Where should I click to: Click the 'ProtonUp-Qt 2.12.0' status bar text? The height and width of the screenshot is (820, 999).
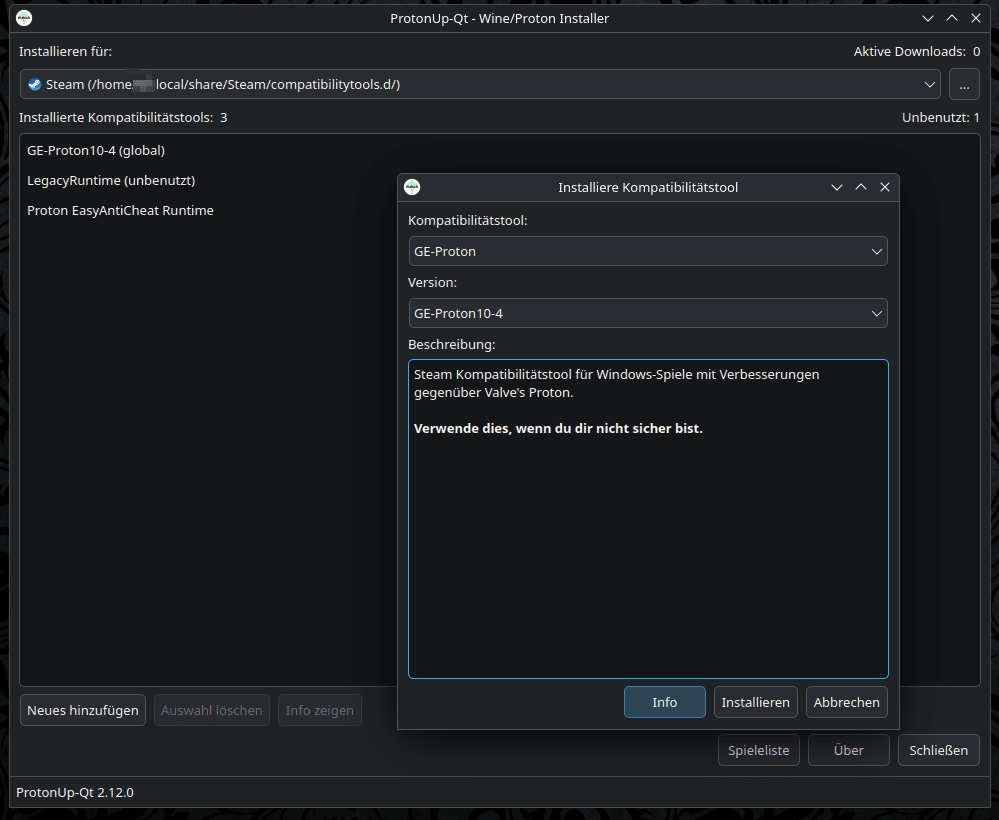click(x=75, y=792)
